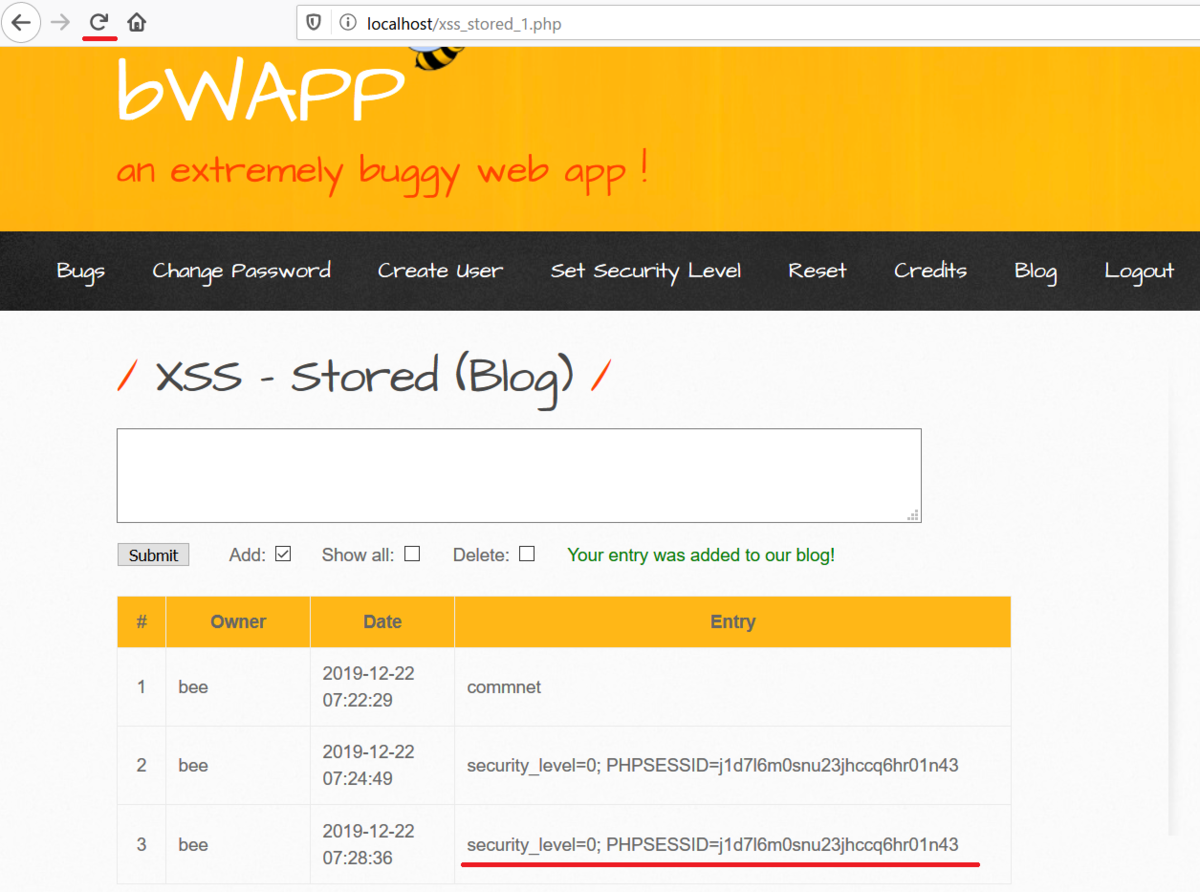Click the bWAPP logo title

tap(260, 90)
